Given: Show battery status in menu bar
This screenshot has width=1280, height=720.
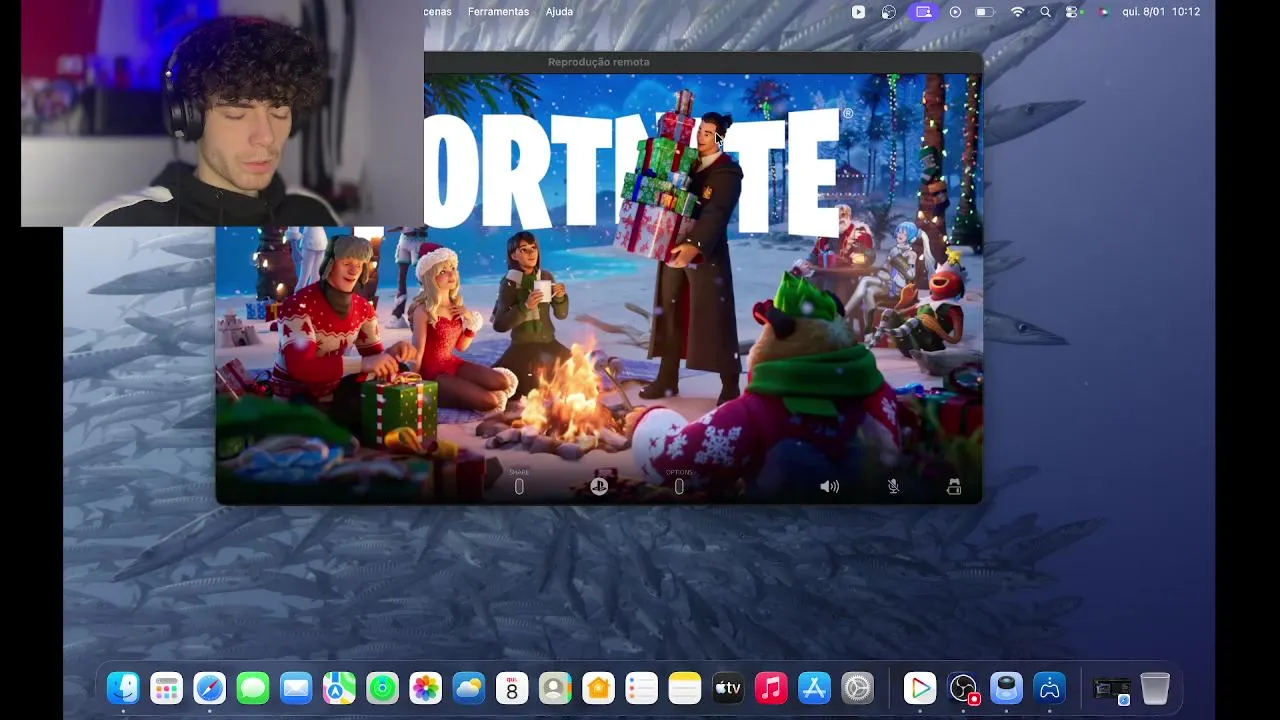Looking at the screenshot, I should pyautogui.click(x=985, y=12).
